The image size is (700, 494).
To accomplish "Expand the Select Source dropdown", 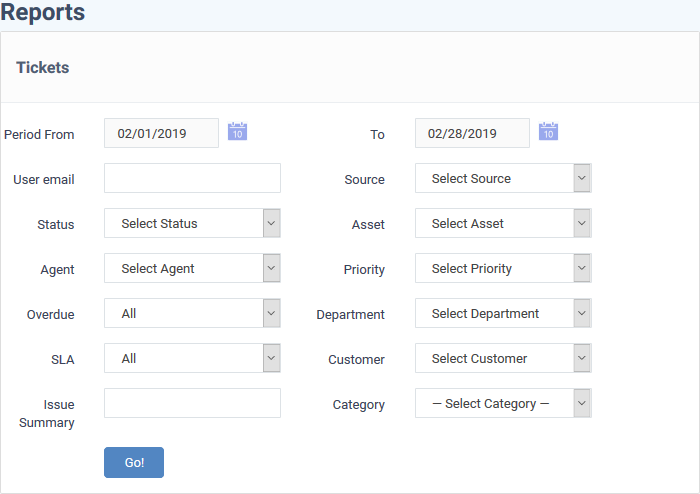I will pos(503,178).
